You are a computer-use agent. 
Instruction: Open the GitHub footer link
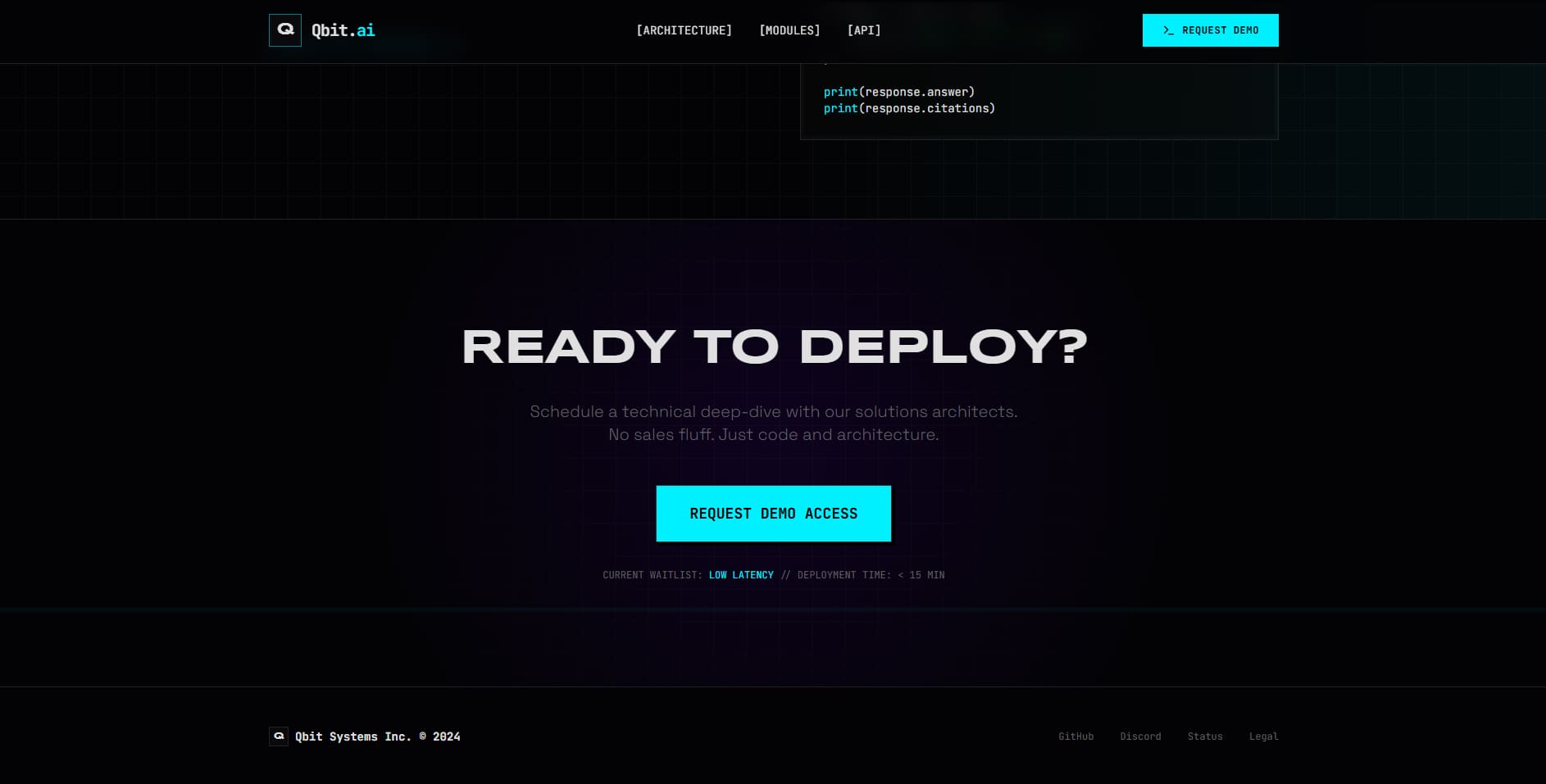tap(1075, 736)
